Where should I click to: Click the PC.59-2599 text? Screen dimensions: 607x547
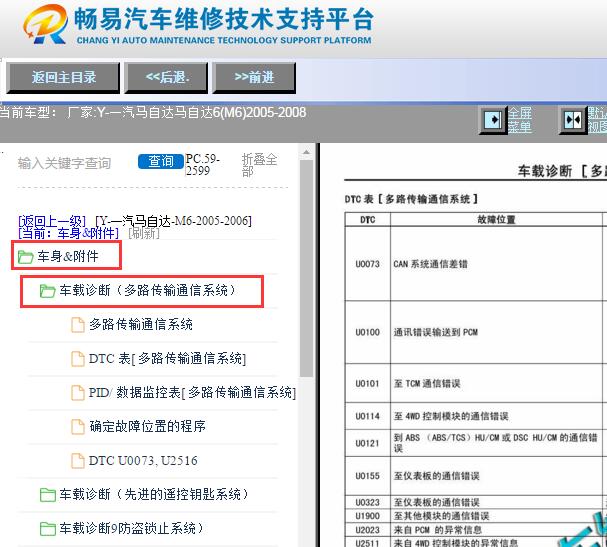tap(202, 165)
